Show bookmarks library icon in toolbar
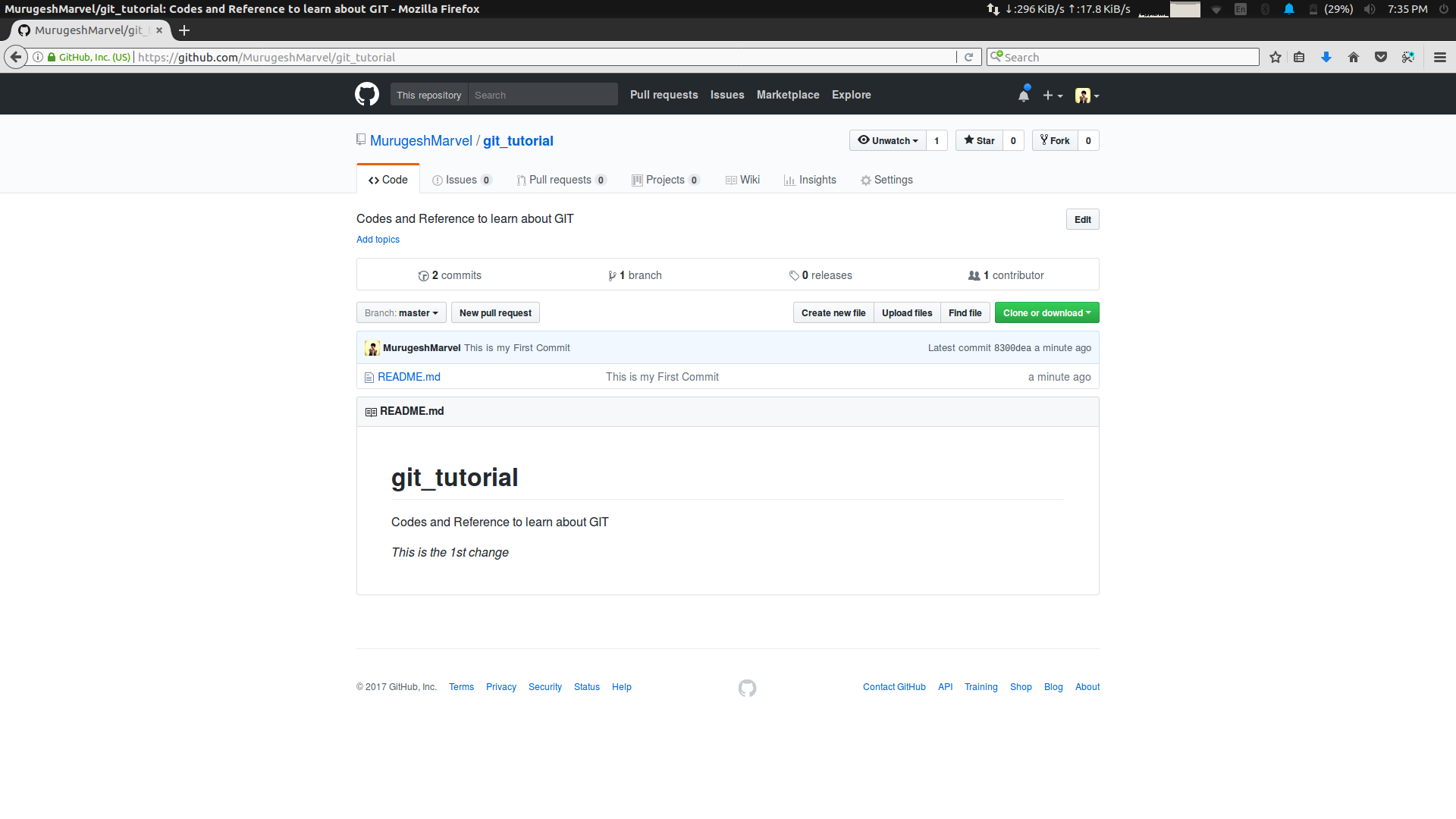Image resolution: width=1456 pixels, height=819 pixels. (x=1299, y=57)
